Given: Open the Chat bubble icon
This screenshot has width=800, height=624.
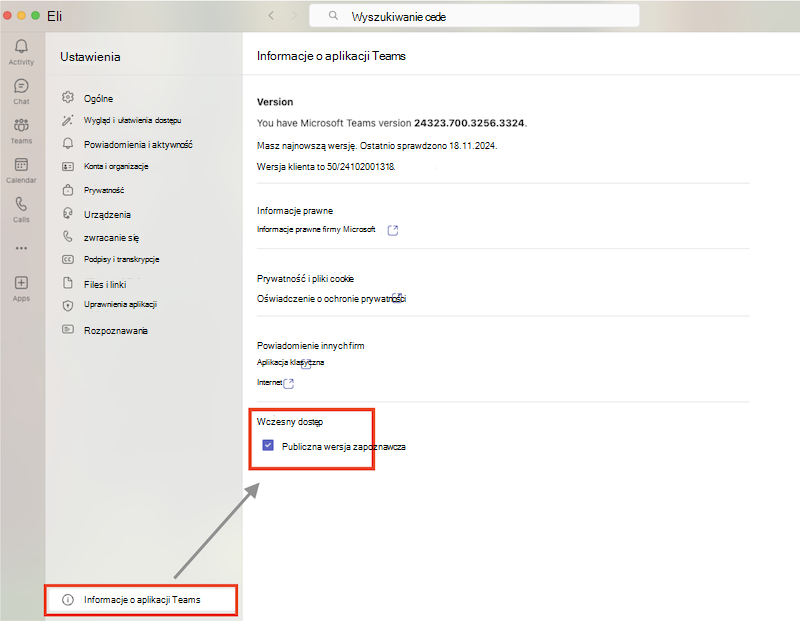Looking at the screenshot, I should 21,86.
